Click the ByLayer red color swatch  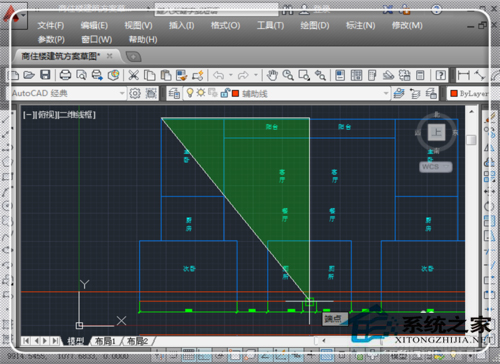tap(454, 93)
